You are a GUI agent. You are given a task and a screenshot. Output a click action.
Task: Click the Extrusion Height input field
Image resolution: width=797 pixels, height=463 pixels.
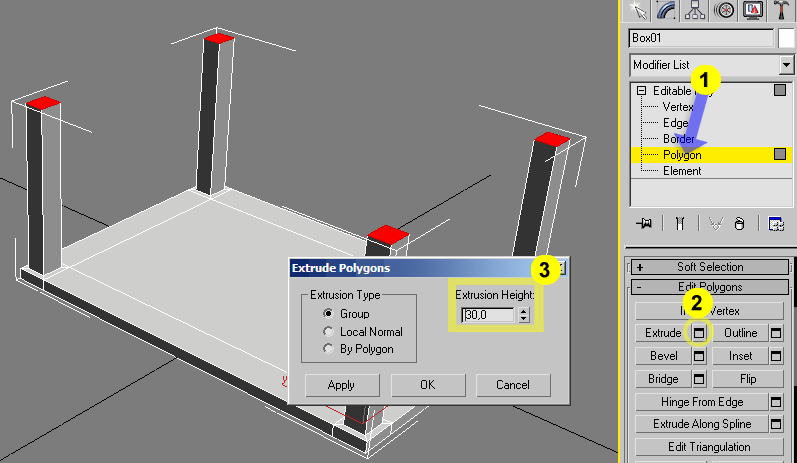click(x=489, y=315)
